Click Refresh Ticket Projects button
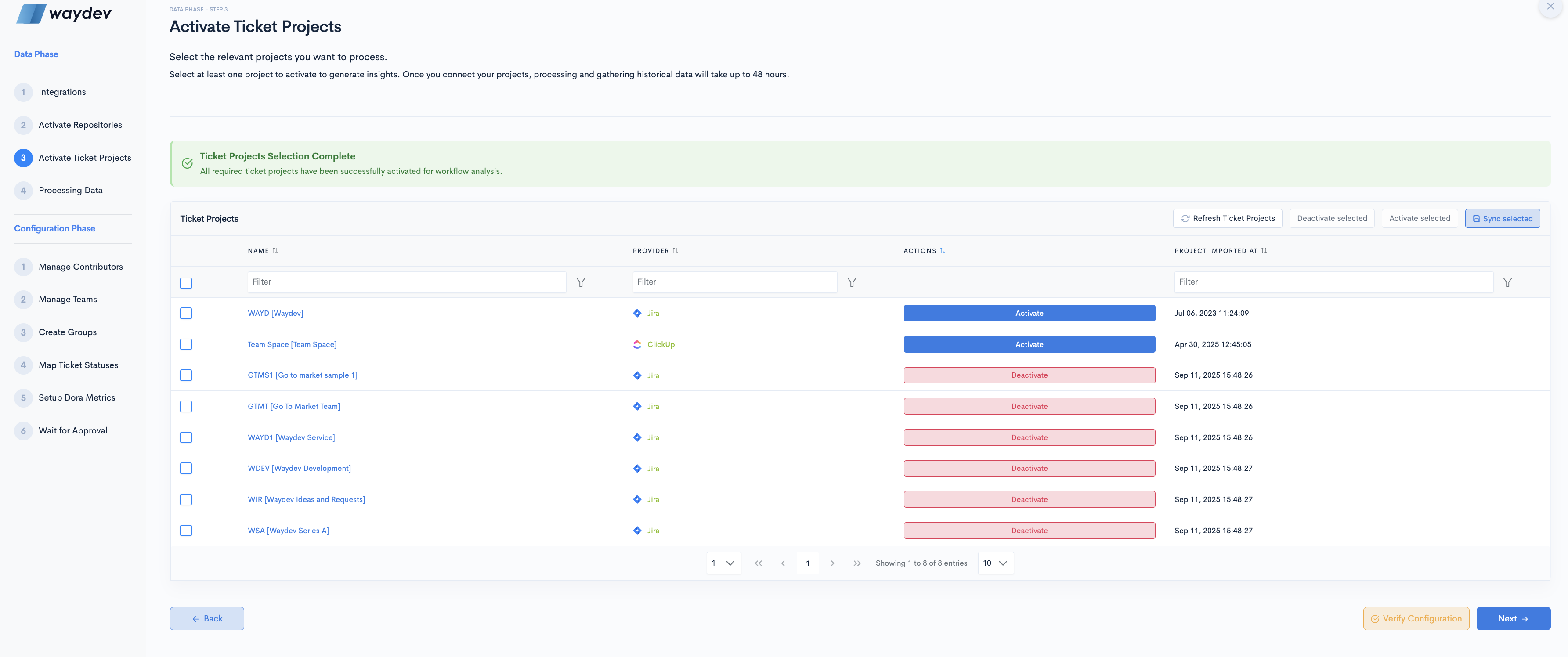 (1227, 219)
